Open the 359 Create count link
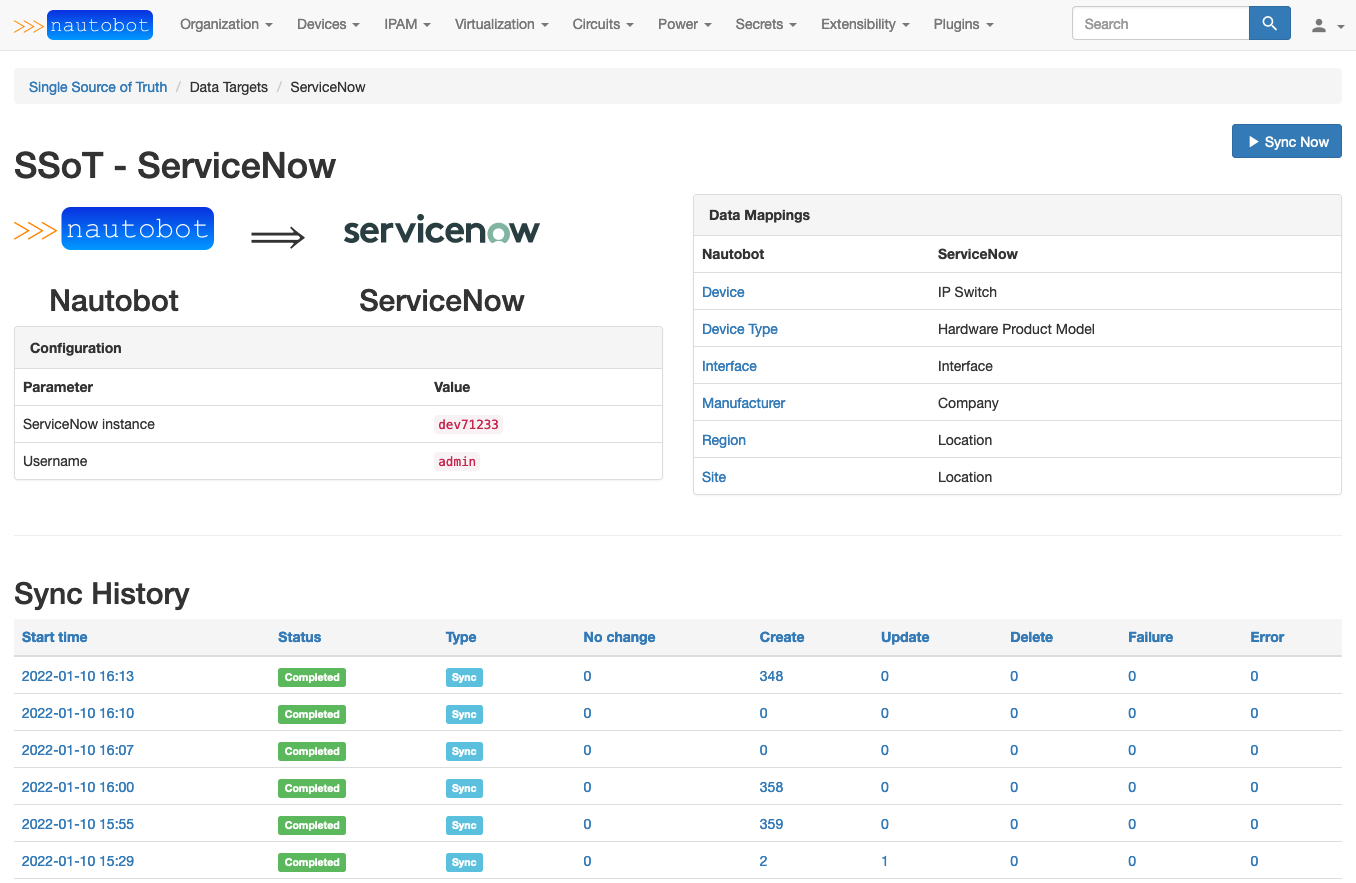 pos(771,824)
